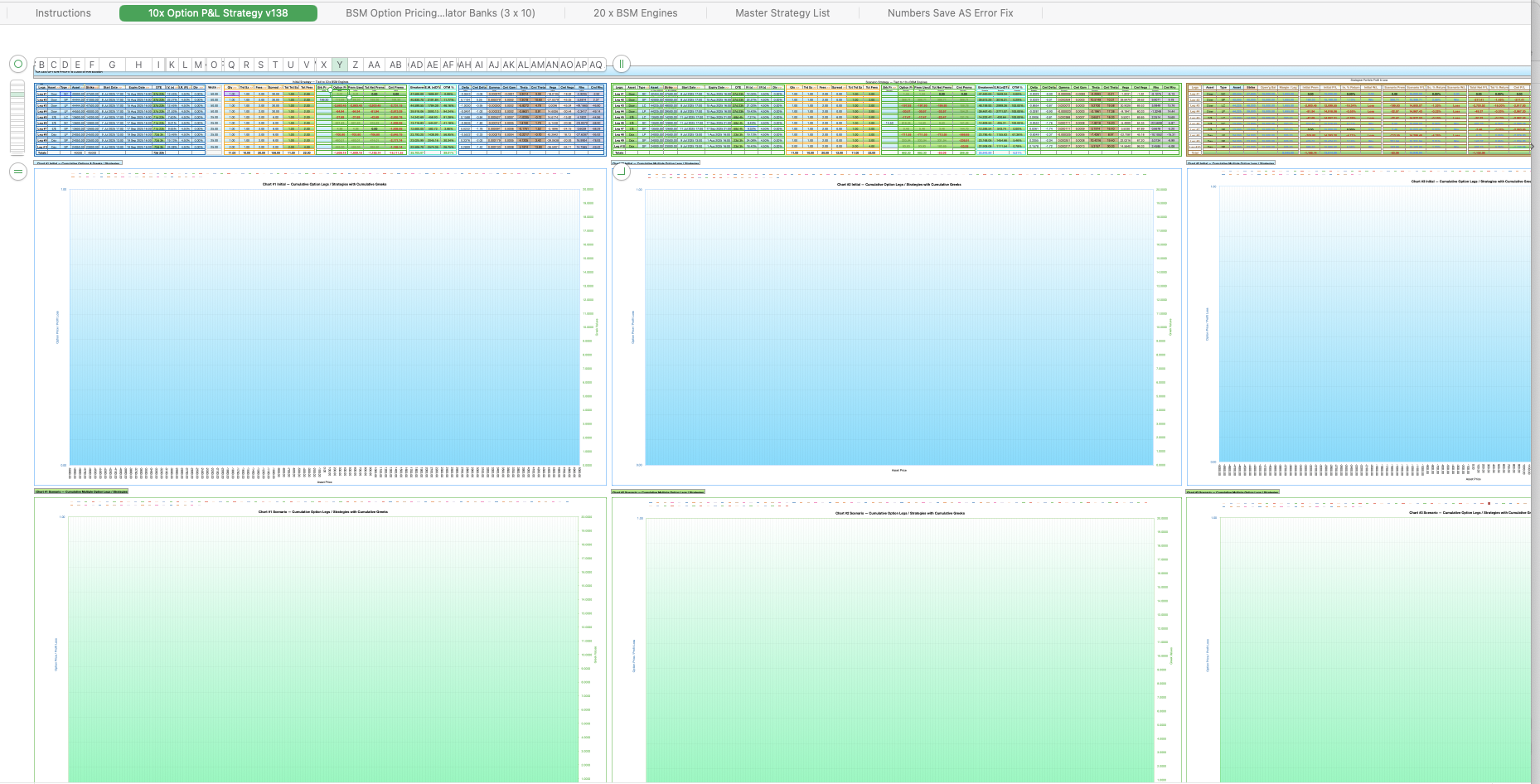Click the corner handle above Chart #2 Initial
The width and height of the screenshot is (1540, 784).
621,172
